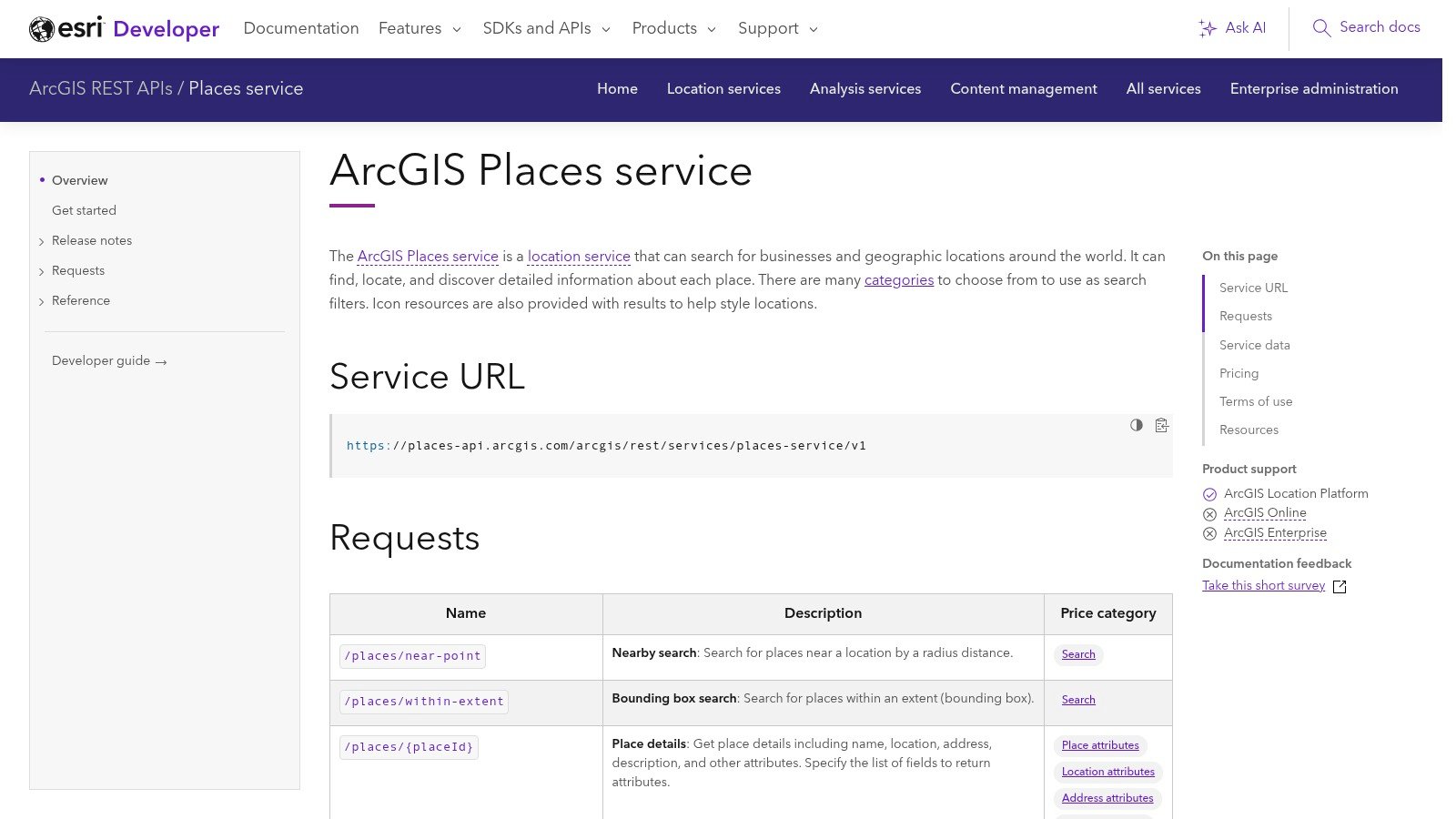The height and width of the screenshot is (819, 1456).
Task: Expand the Requests sidebar chevron
Action: pyautogui.click(x=42, y=271)
